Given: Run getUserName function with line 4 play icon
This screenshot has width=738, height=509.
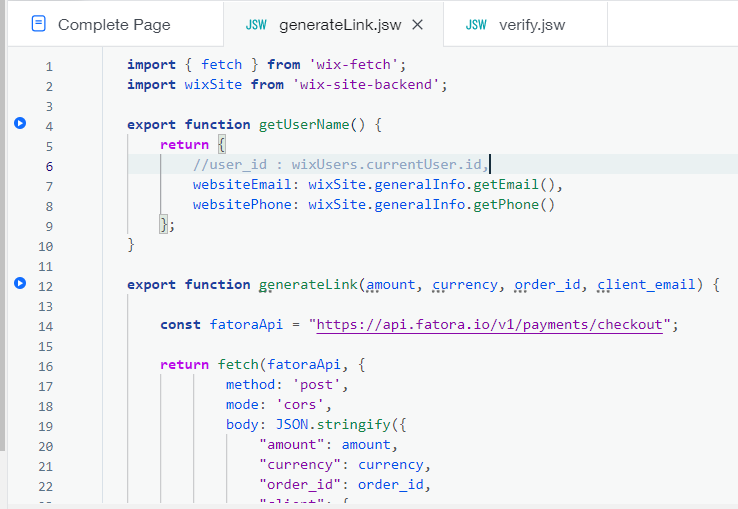Looking at the screenshot, I should 20,123.
